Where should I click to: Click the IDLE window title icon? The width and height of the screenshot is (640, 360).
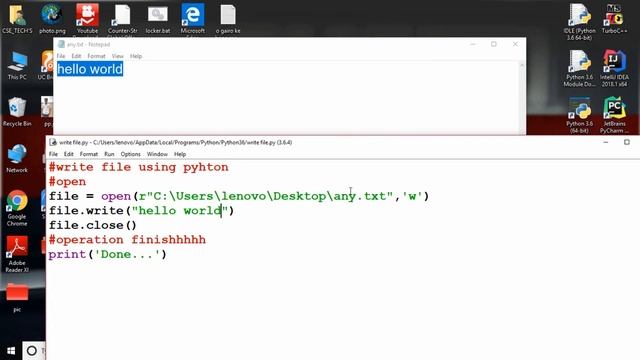pos(53,142)
